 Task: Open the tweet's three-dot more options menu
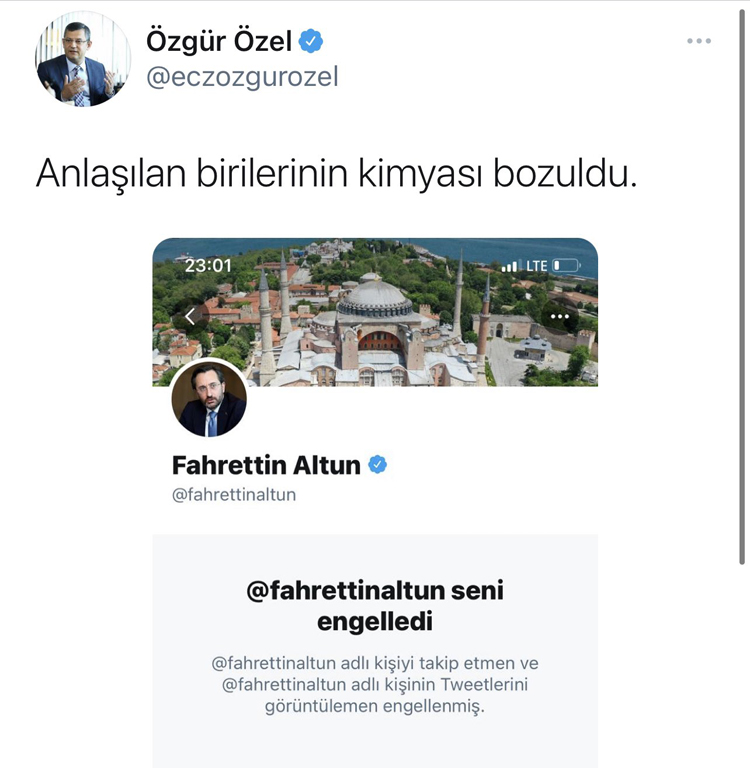pos(699,41)
